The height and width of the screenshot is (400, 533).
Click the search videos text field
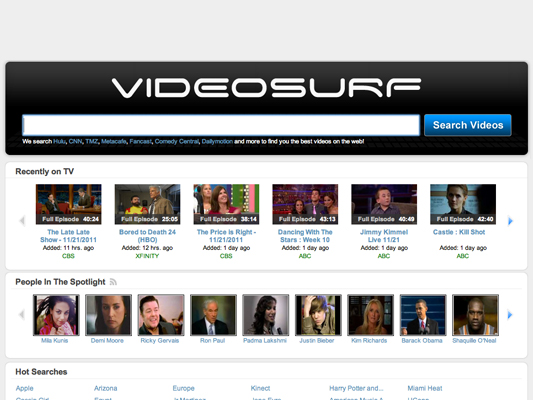(x=221, y=125)
